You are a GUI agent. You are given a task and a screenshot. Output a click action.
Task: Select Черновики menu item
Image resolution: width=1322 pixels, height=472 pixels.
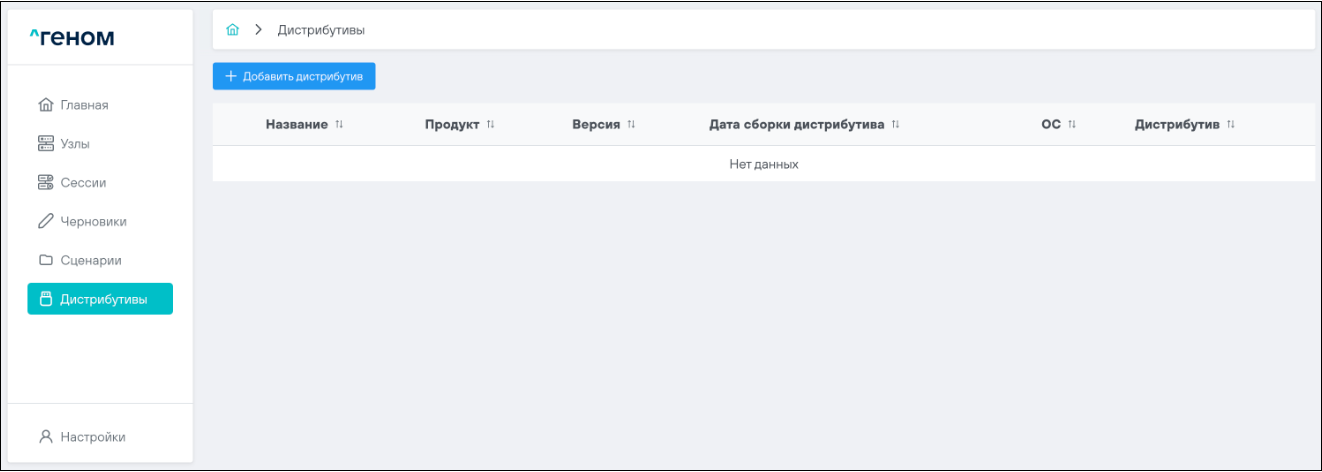point(93,222)
